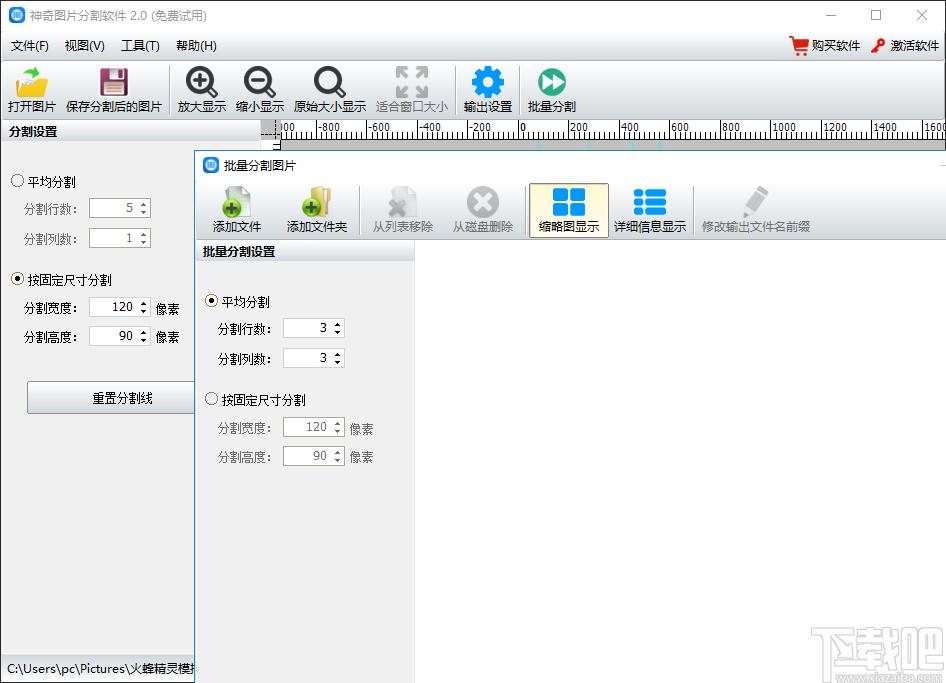
Task: Start 批量分割 from main toolbar
Action: coord(551,90)
